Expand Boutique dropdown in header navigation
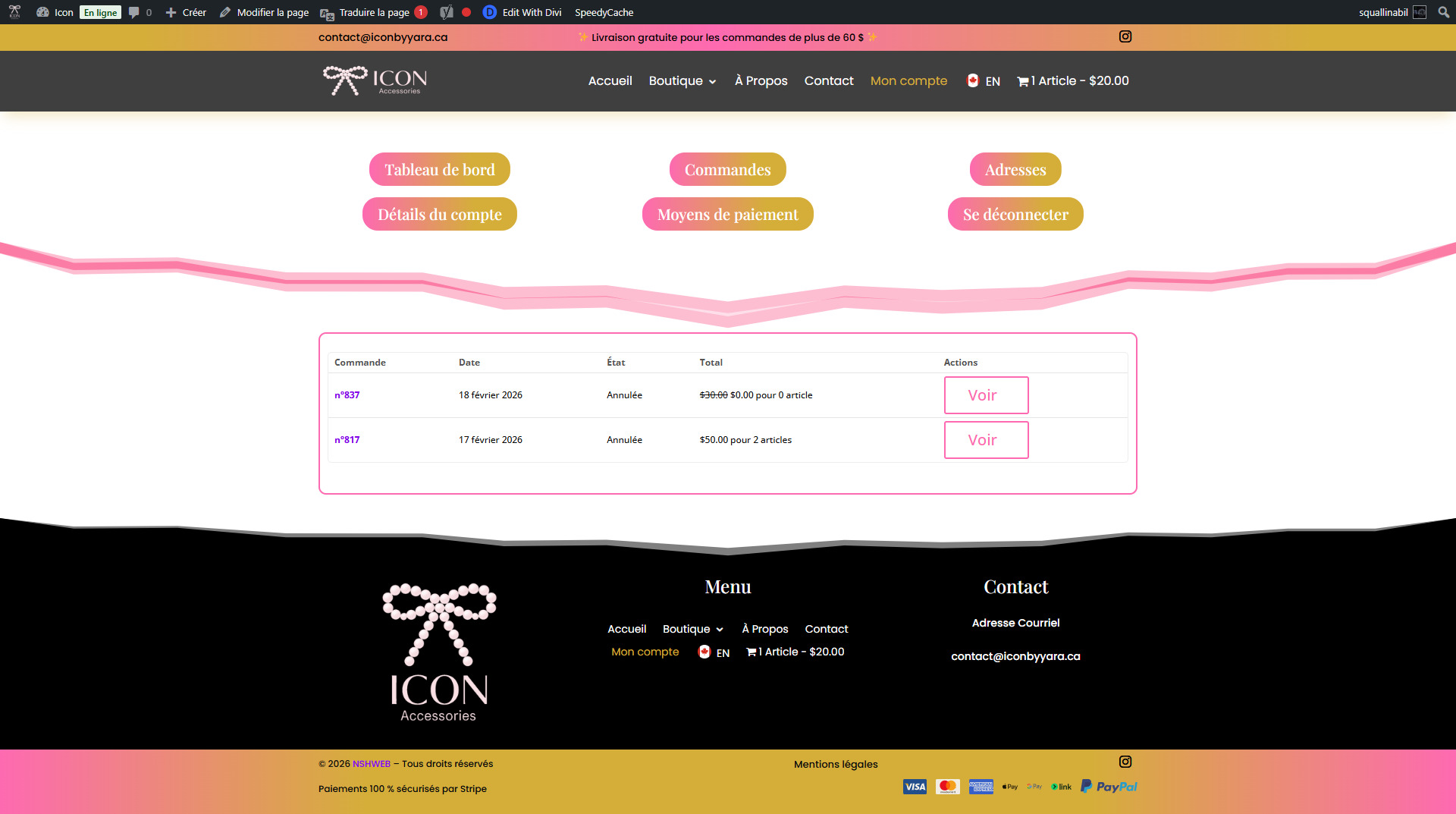Screen dimensions: 1456x814 682,80
